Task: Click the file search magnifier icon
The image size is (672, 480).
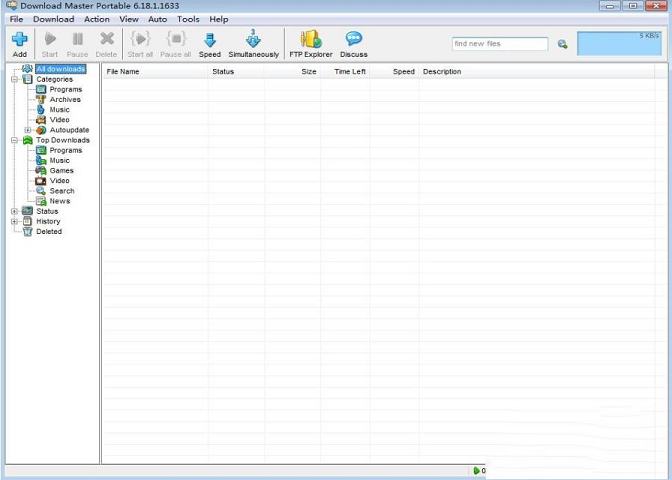Action: coord(562,44)
